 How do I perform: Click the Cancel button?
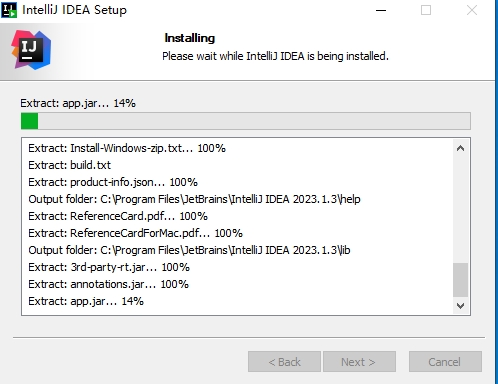click(x=445, y=362)
